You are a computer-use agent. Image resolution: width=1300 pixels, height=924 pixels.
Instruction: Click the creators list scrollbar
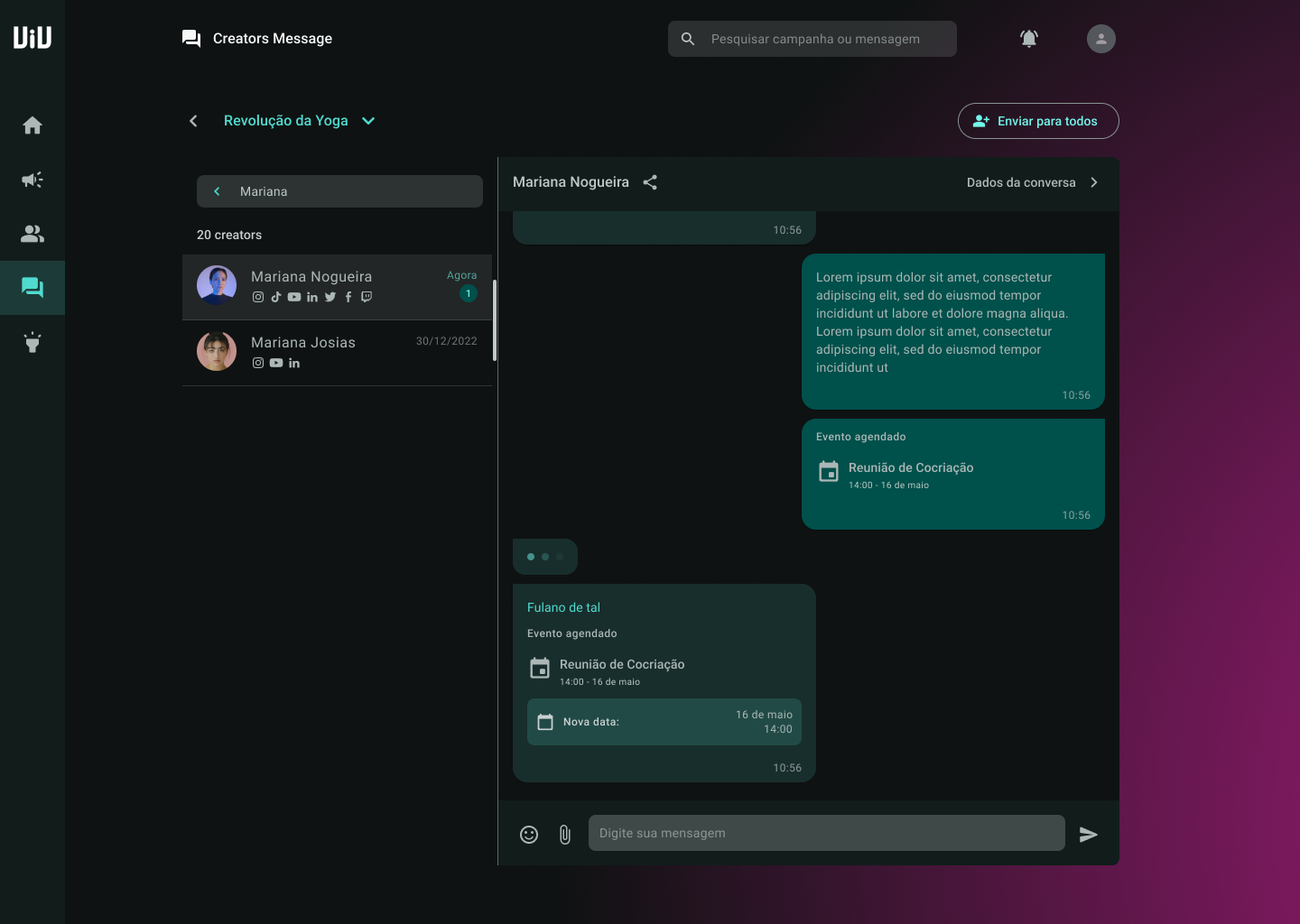tap(495, 320)
